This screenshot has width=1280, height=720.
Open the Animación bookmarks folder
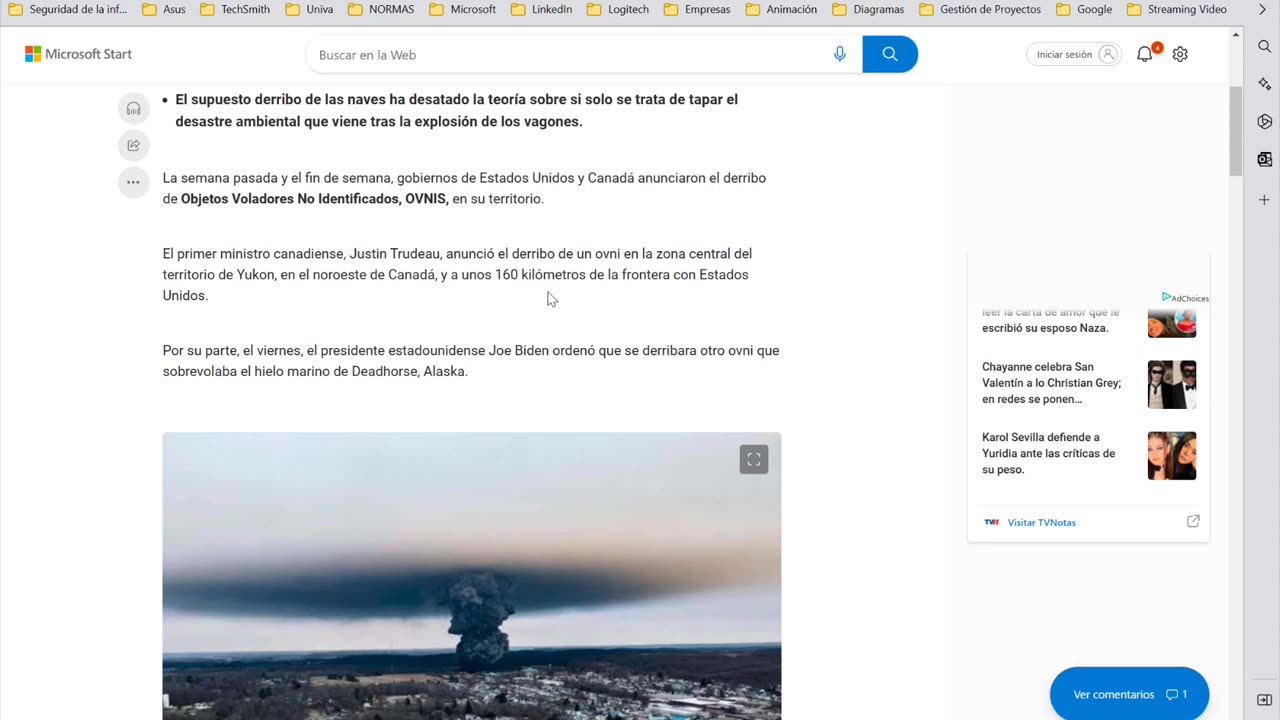click(x=780, y=9)
